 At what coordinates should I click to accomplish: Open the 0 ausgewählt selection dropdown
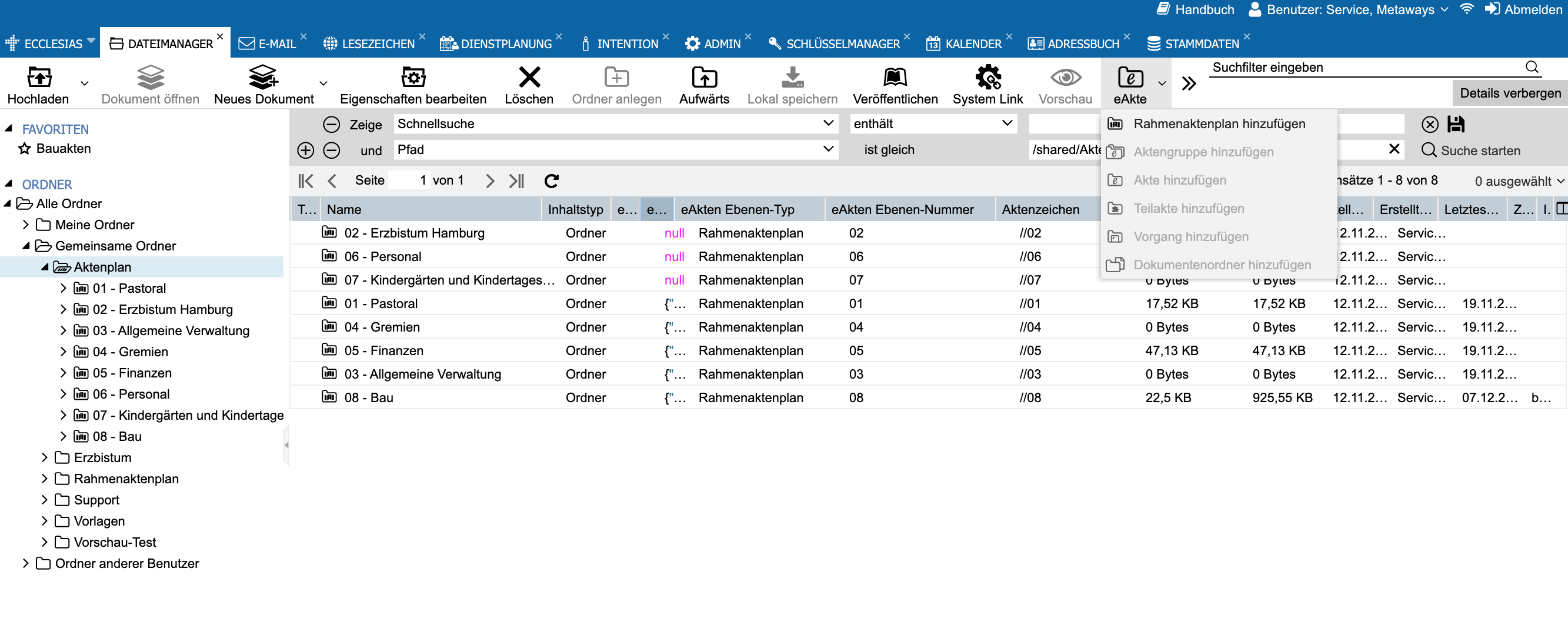coord(1519,181)
